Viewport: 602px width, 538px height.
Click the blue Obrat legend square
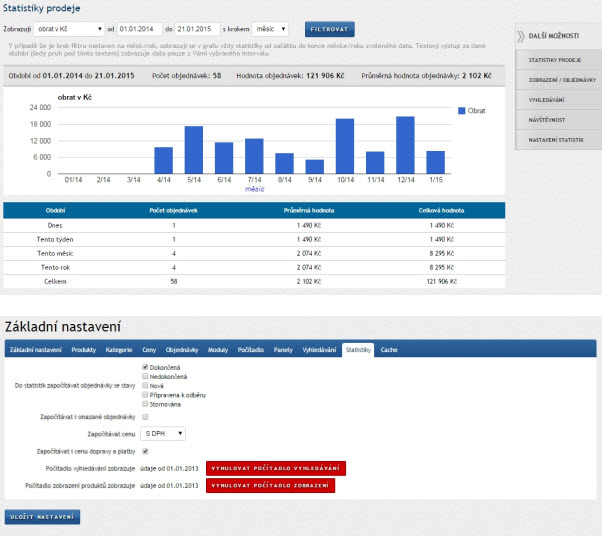point(461,111)
